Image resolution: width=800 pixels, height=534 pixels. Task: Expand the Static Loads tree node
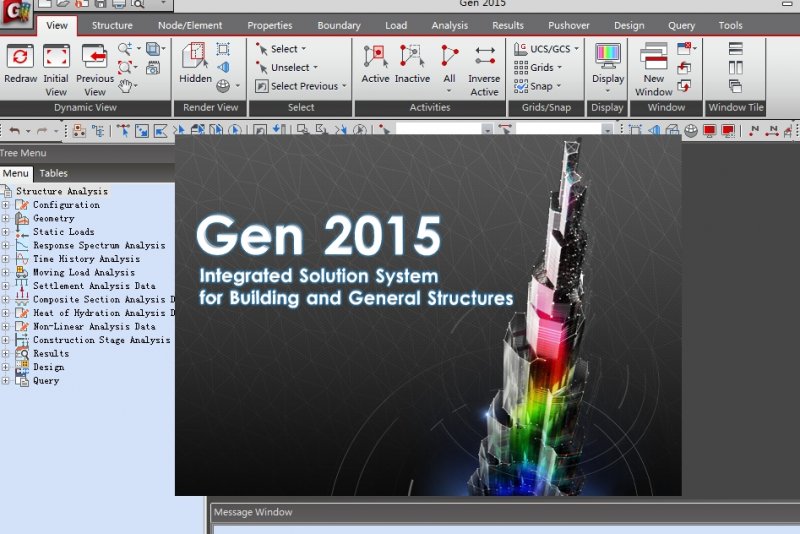(x=5, y=232)
